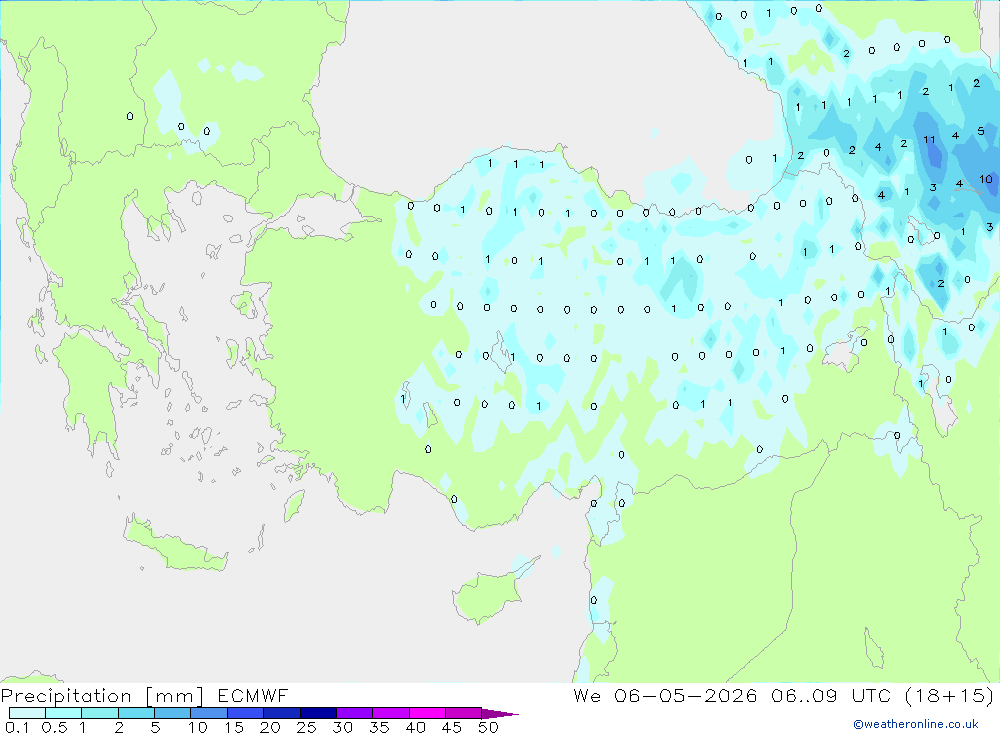Click the legend scale label "30"
The width and height of the screenshot is (1000, 733).
(342, 727)
